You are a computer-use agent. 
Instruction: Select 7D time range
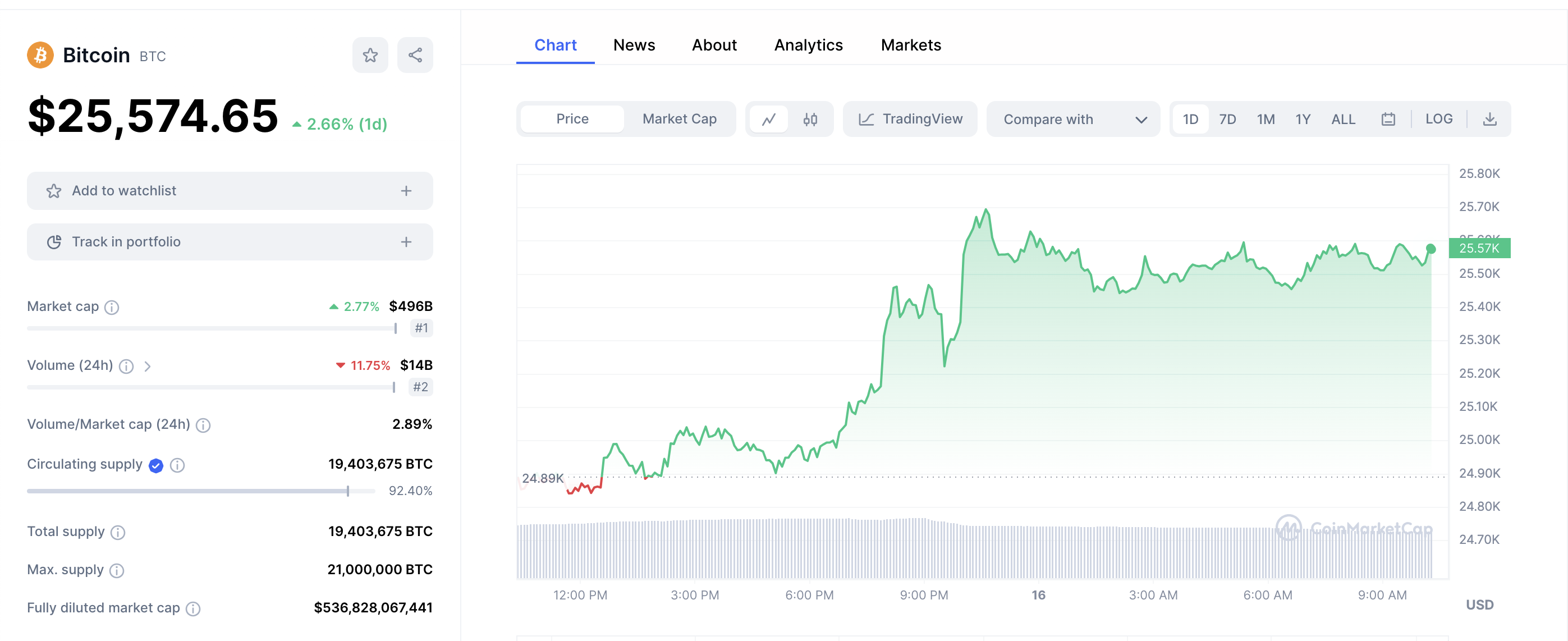[1227, 120]
